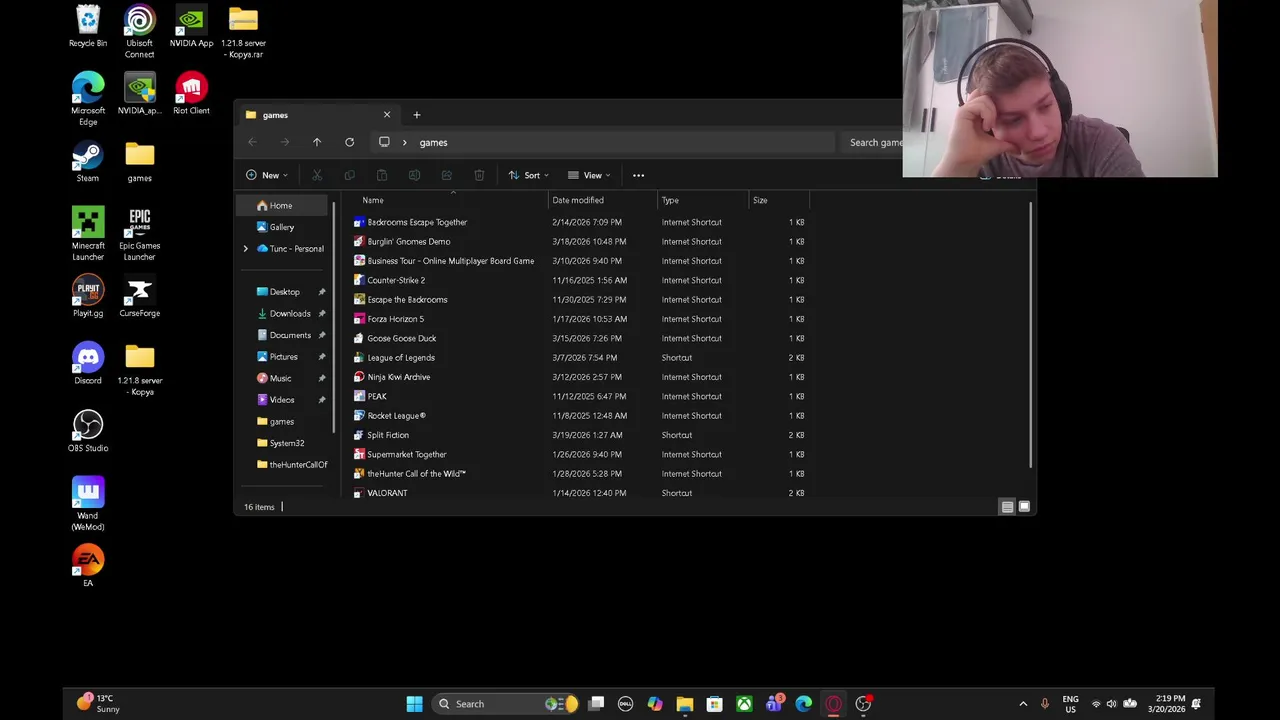Select the Goose Goose Duck shortcut
Screen dimensions: 1280x720
(401, 338)
